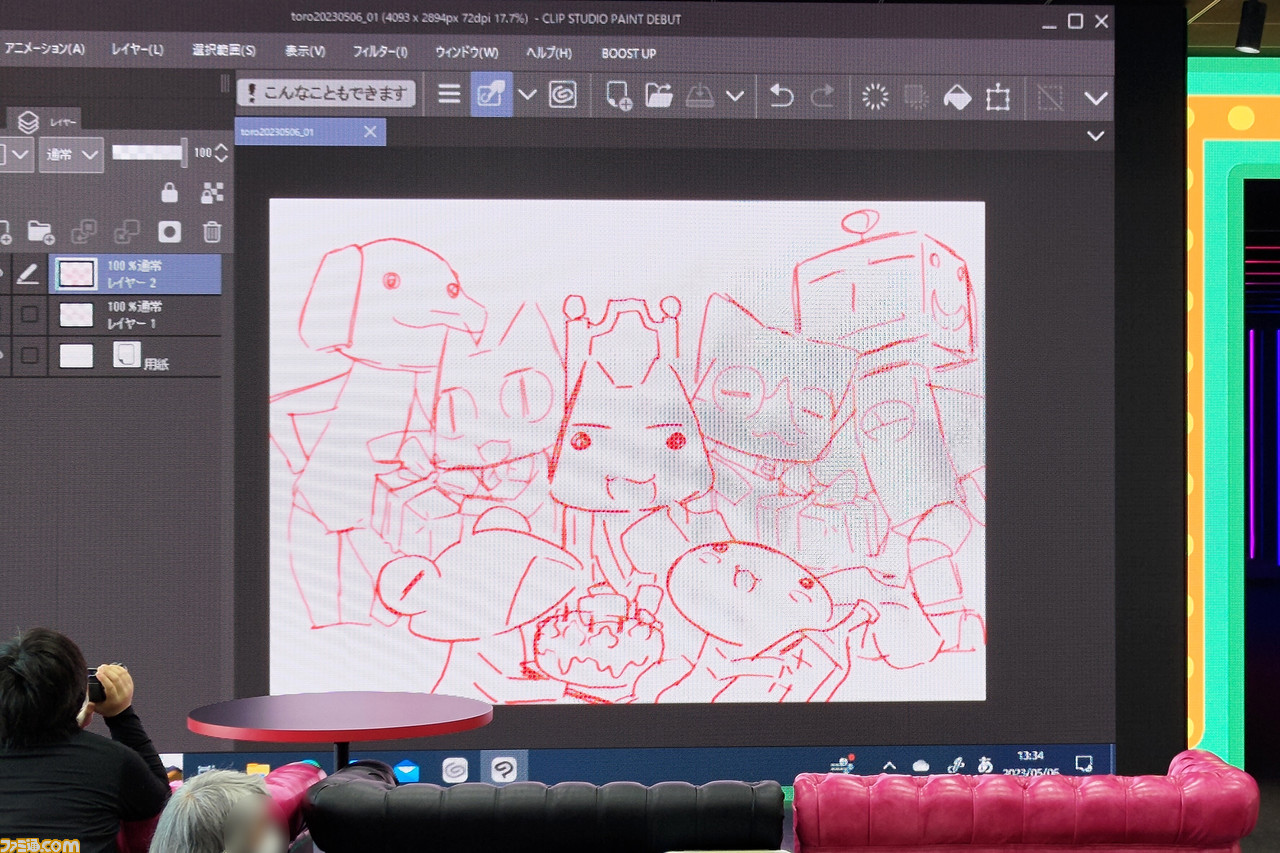Viewport: 1280px width, 853px height.
Task: Open the 選択範囲(S) menu
Action: [224, 50]
